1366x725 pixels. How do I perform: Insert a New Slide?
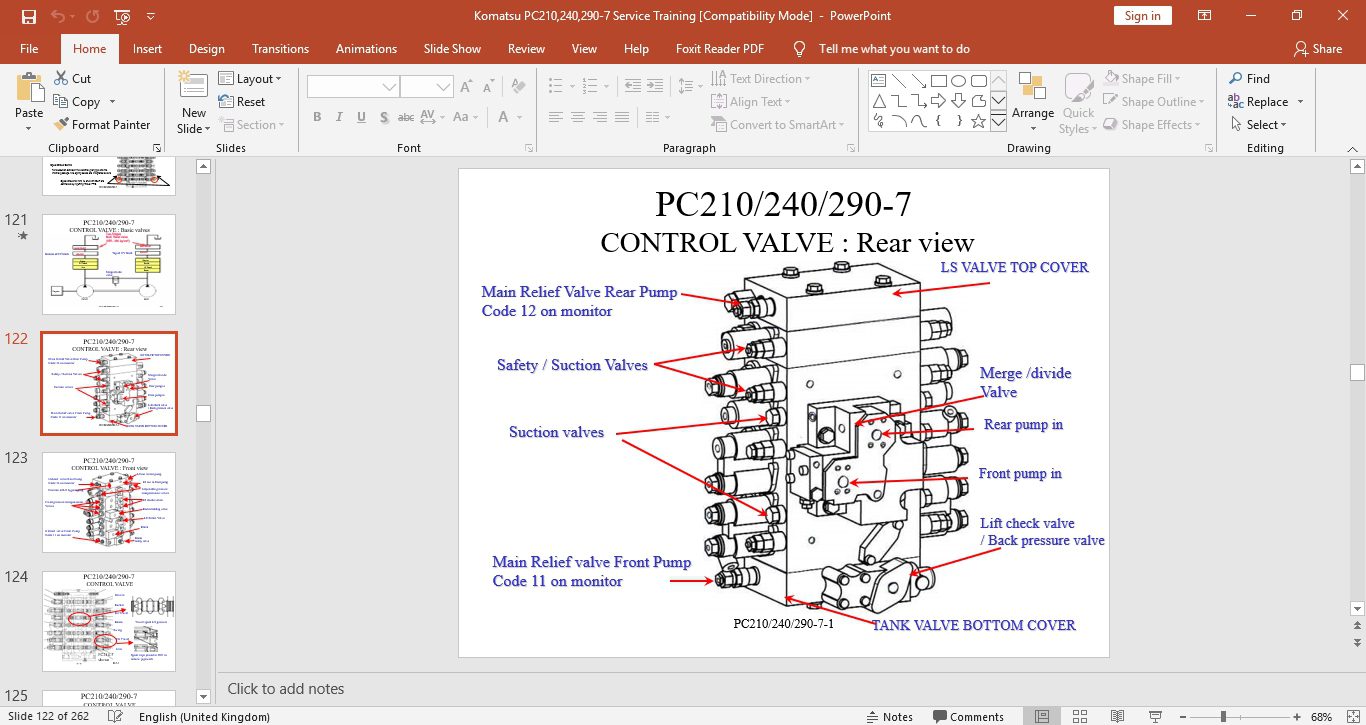click(194, 101)
